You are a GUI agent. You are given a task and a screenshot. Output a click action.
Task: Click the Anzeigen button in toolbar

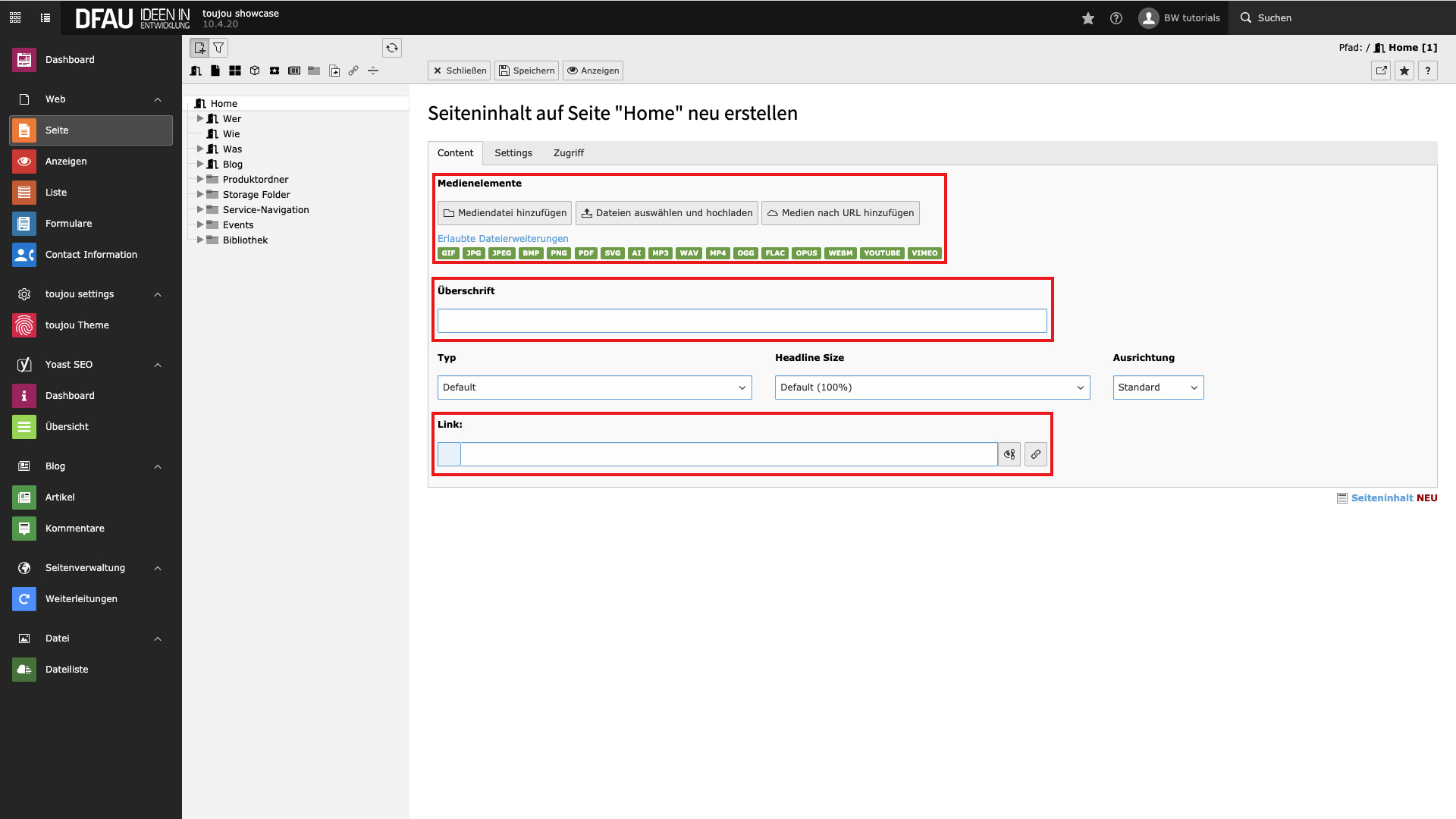[x=593, y=71]
